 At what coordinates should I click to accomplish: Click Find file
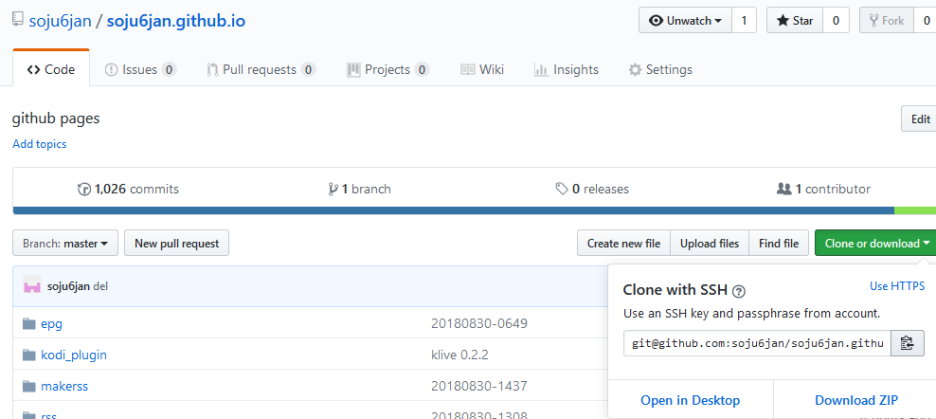coord(778,244)
